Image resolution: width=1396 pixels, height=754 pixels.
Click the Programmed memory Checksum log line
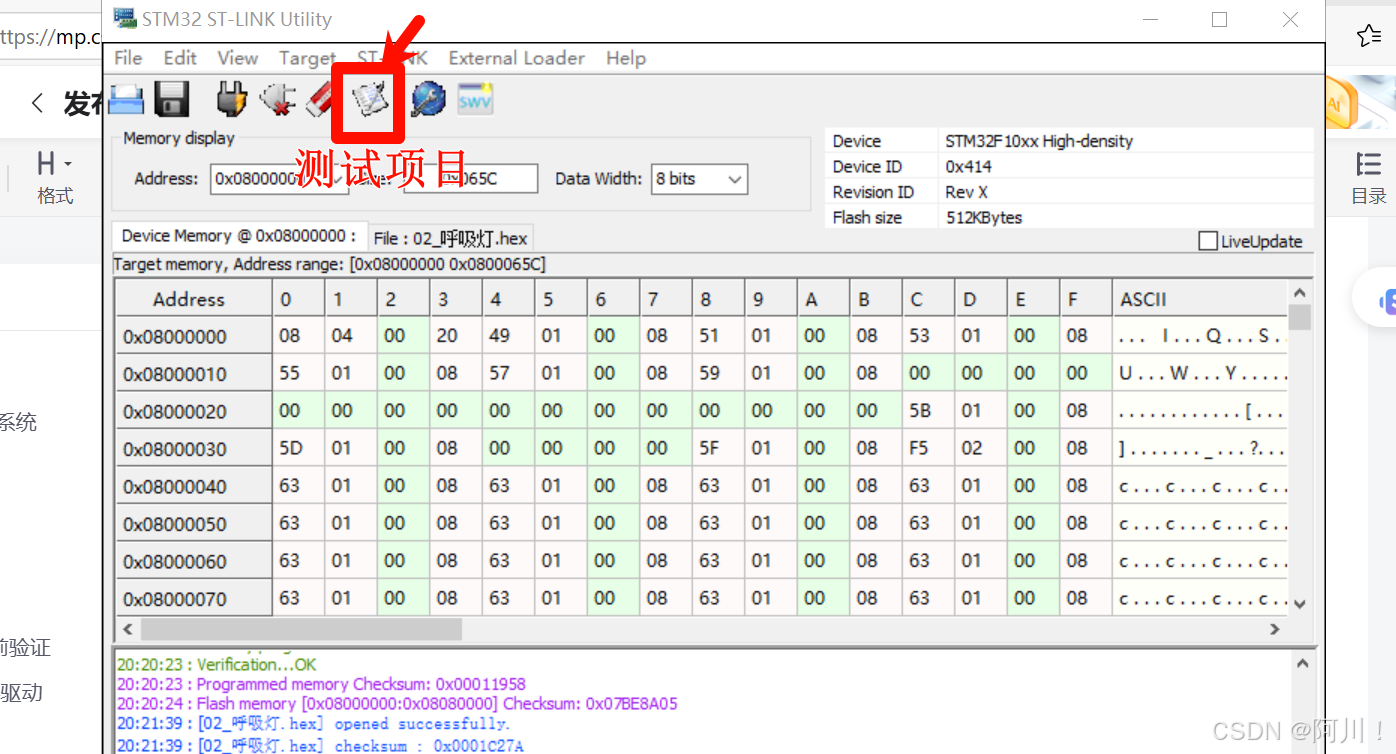pos(321,685)
